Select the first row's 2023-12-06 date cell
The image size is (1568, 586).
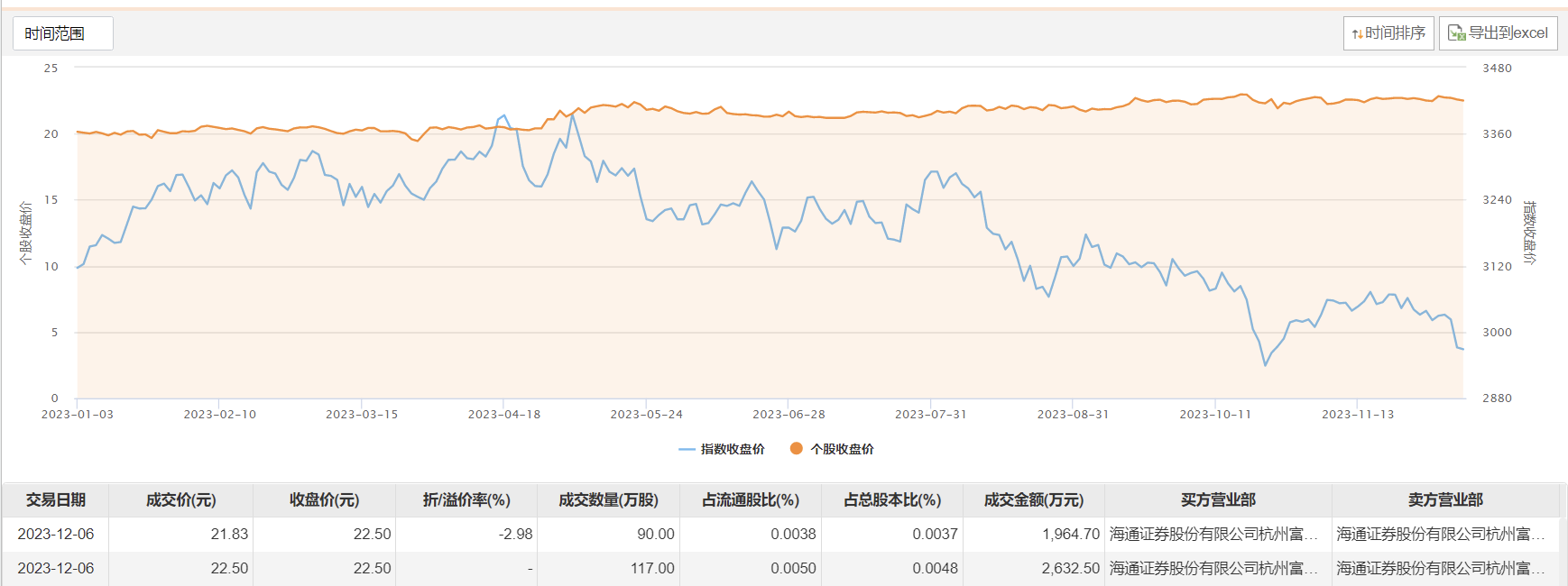(x=56, y=534)
